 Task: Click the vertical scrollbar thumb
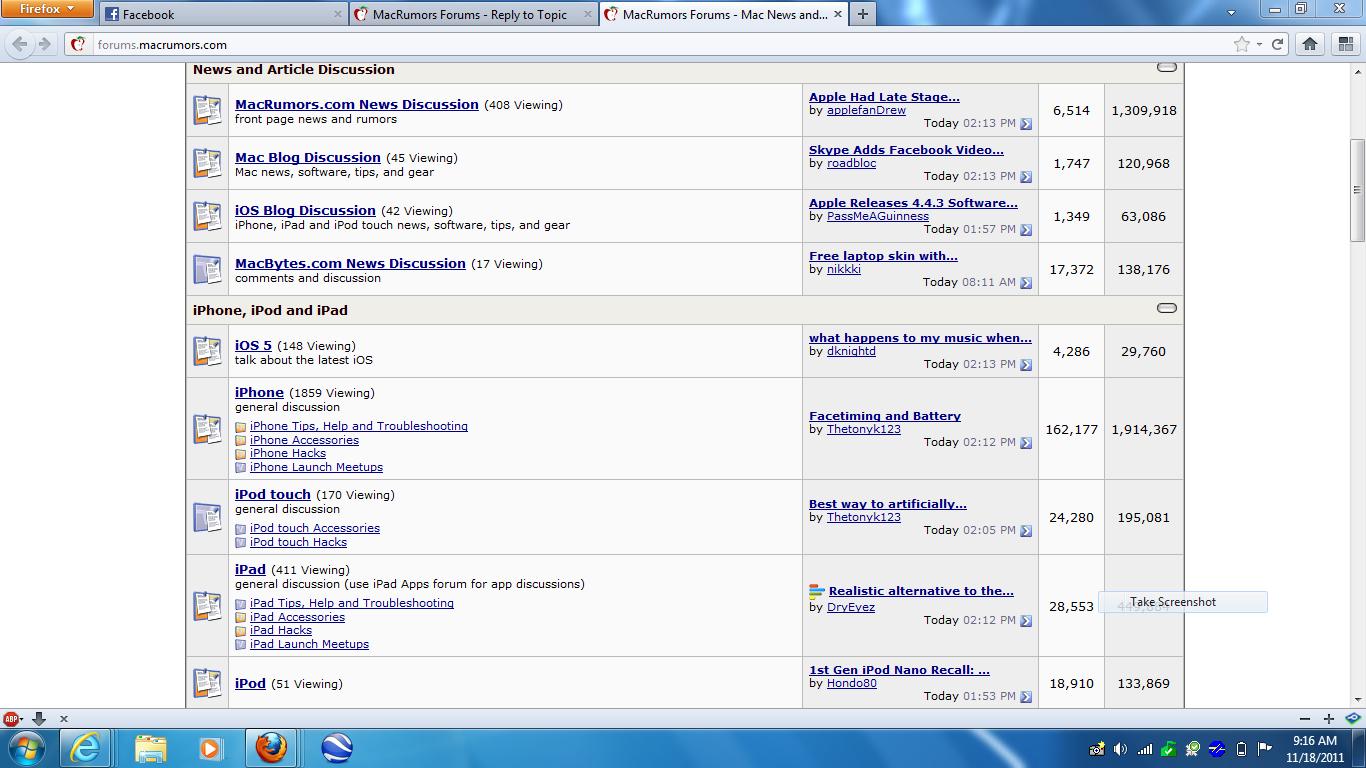tap(1357, 190)
